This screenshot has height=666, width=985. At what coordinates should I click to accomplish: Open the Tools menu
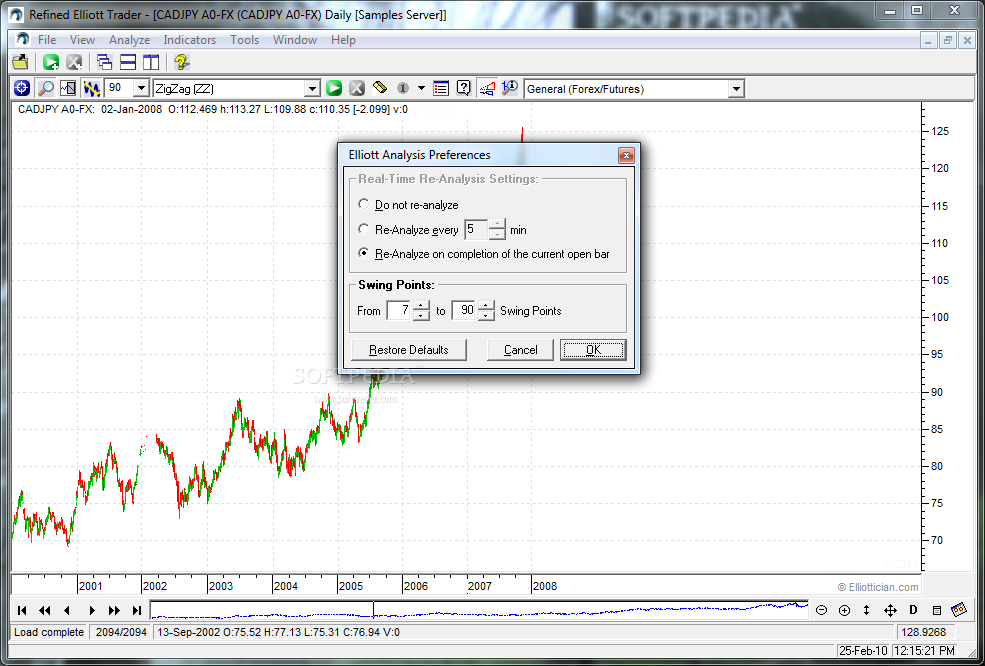click(244, 40)
